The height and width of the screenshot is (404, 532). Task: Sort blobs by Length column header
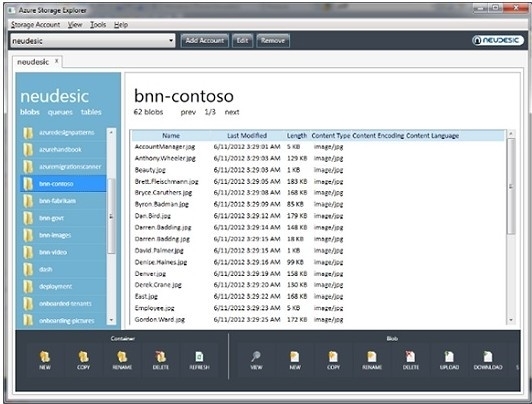click(297, 136)
